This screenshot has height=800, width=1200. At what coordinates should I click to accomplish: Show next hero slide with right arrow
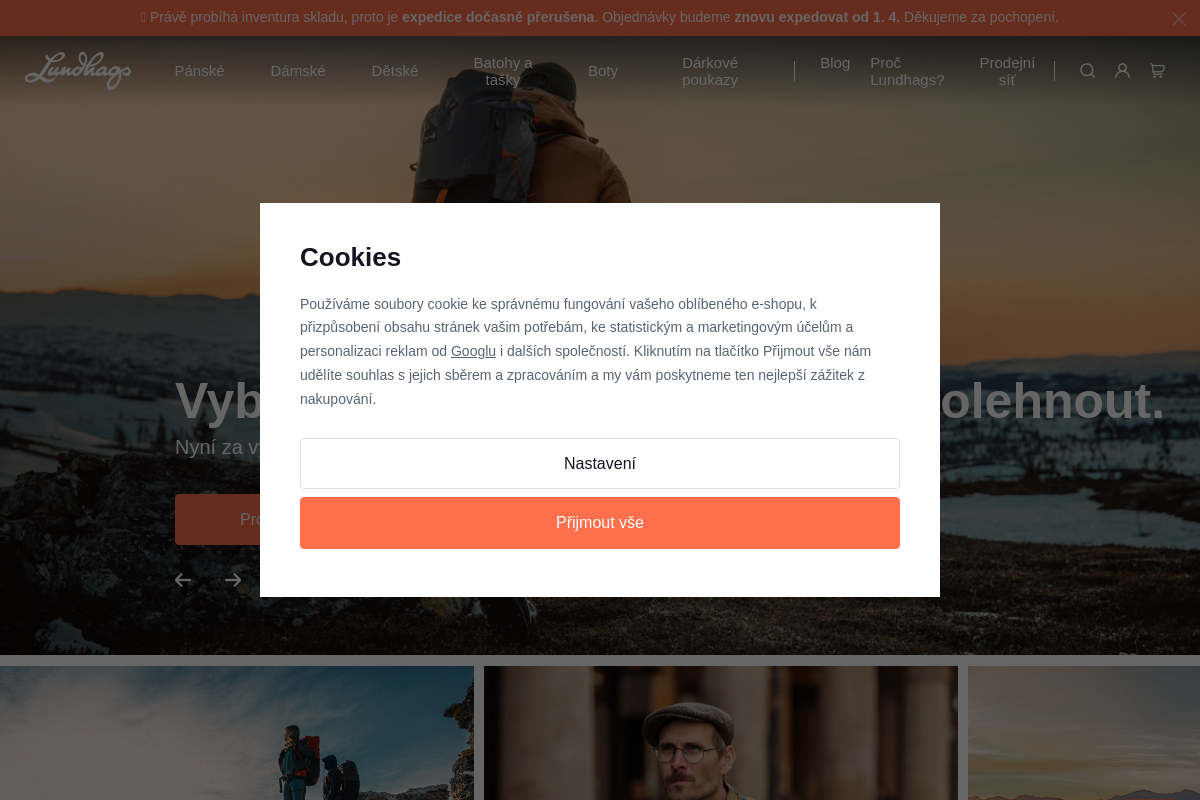(233, 580)
